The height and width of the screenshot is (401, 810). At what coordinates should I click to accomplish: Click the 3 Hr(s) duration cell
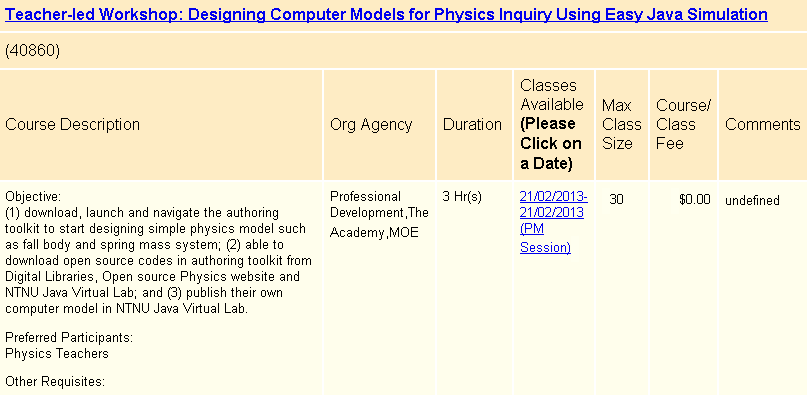tap(462, 196)
